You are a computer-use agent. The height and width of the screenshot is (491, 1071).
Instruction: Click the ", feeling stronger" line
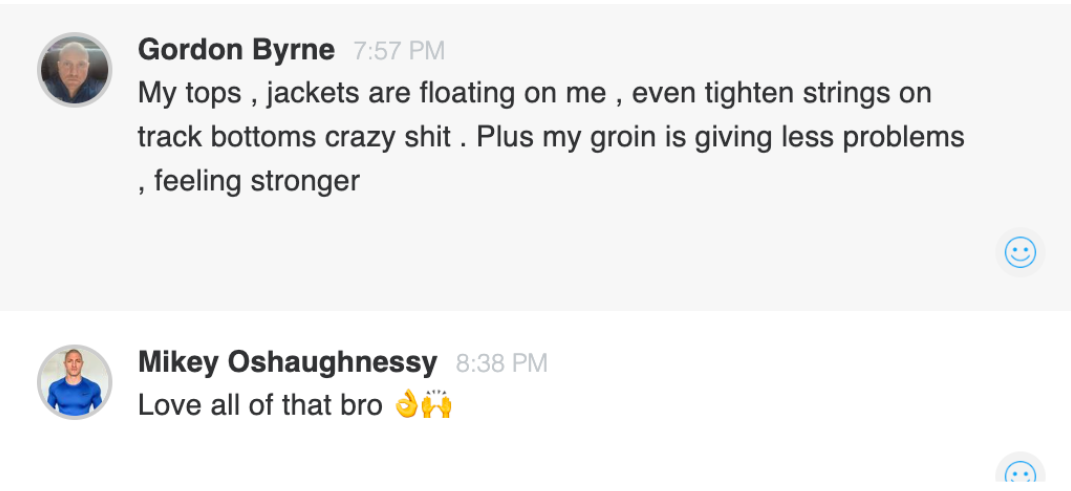pyautogui.click(x=249, y=181)
